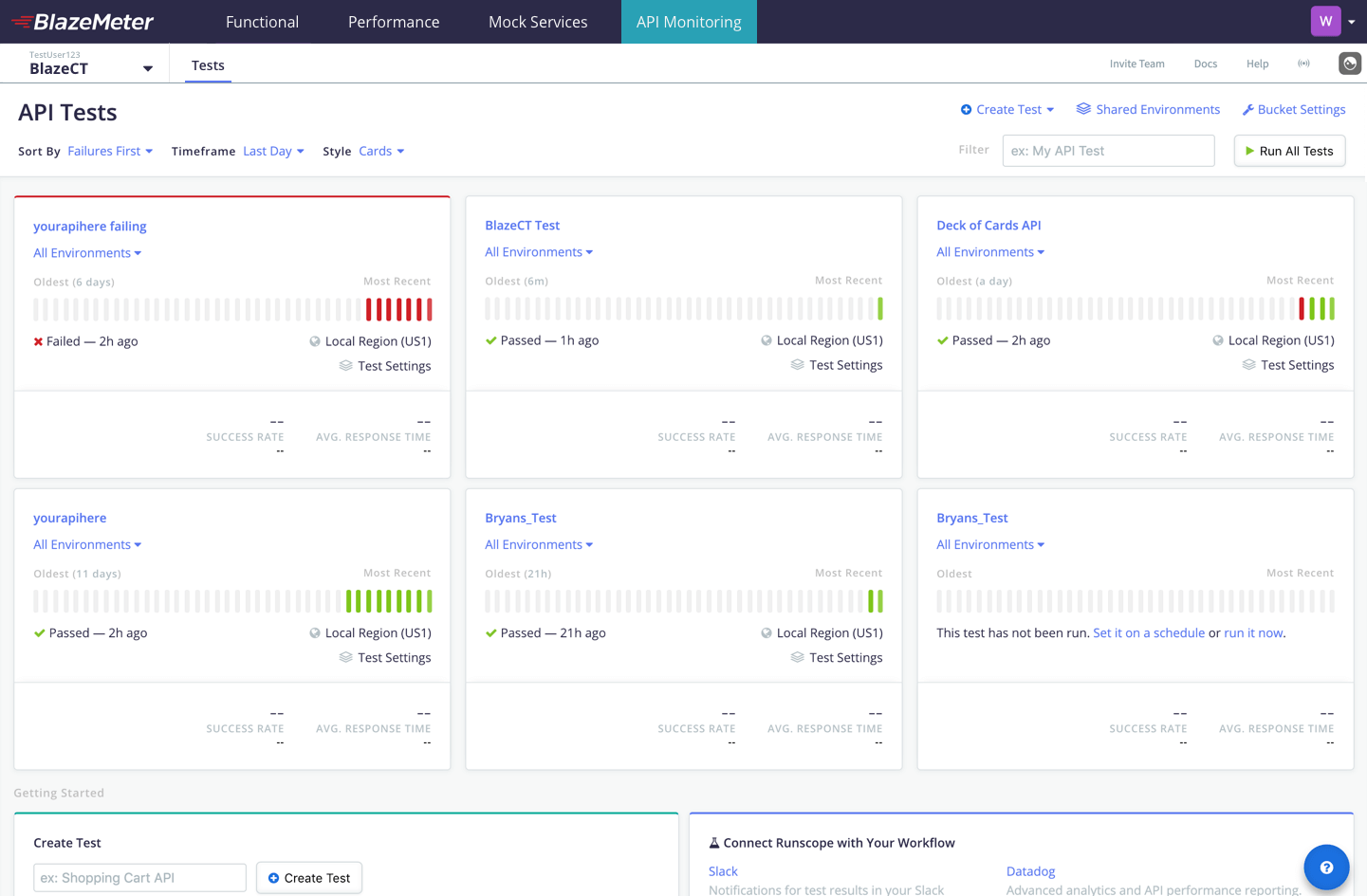Click the globe icon in BlazeCT Test card

(x=767, y=340)
